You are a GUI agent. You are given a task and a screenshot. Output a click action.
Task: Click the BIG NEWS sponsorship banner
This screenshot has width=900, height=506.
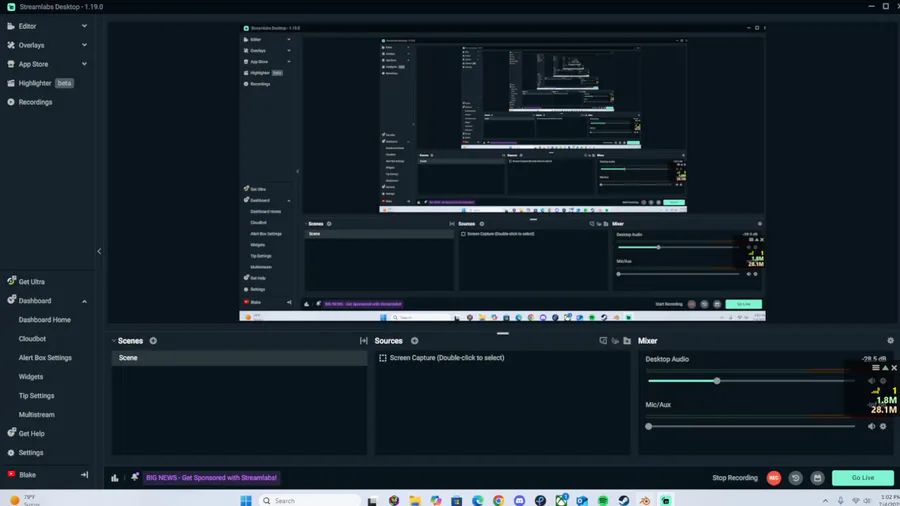tap(211, 477)
